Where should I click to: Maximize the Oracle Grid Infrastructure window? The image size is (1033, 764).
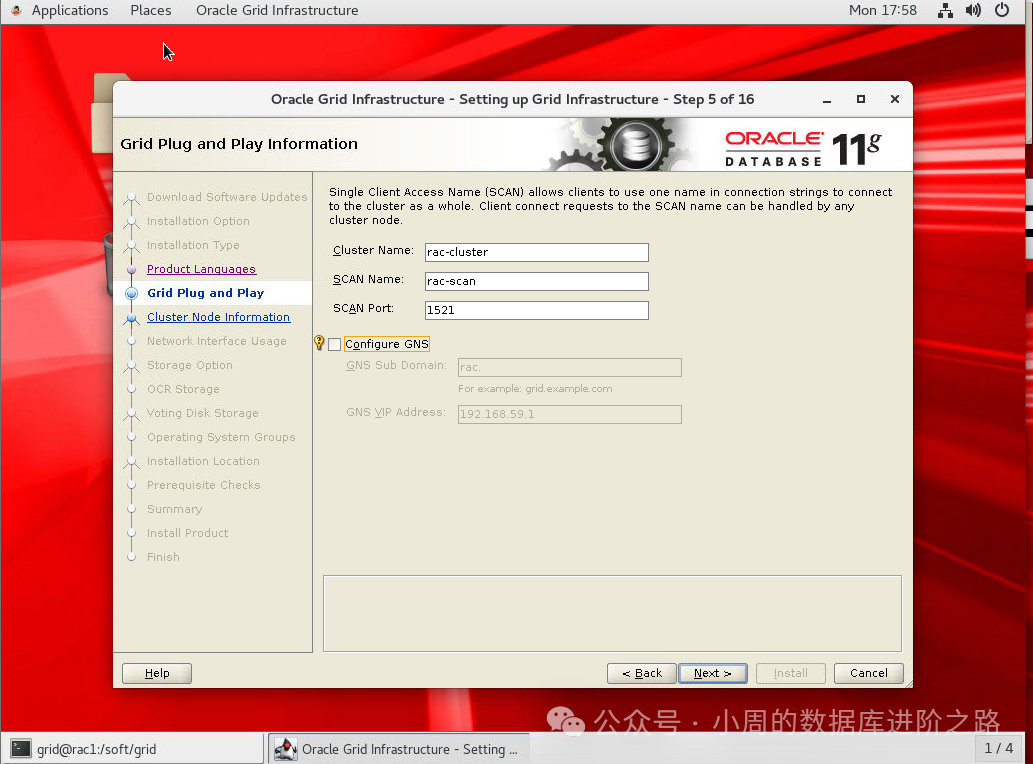point(860,99)
